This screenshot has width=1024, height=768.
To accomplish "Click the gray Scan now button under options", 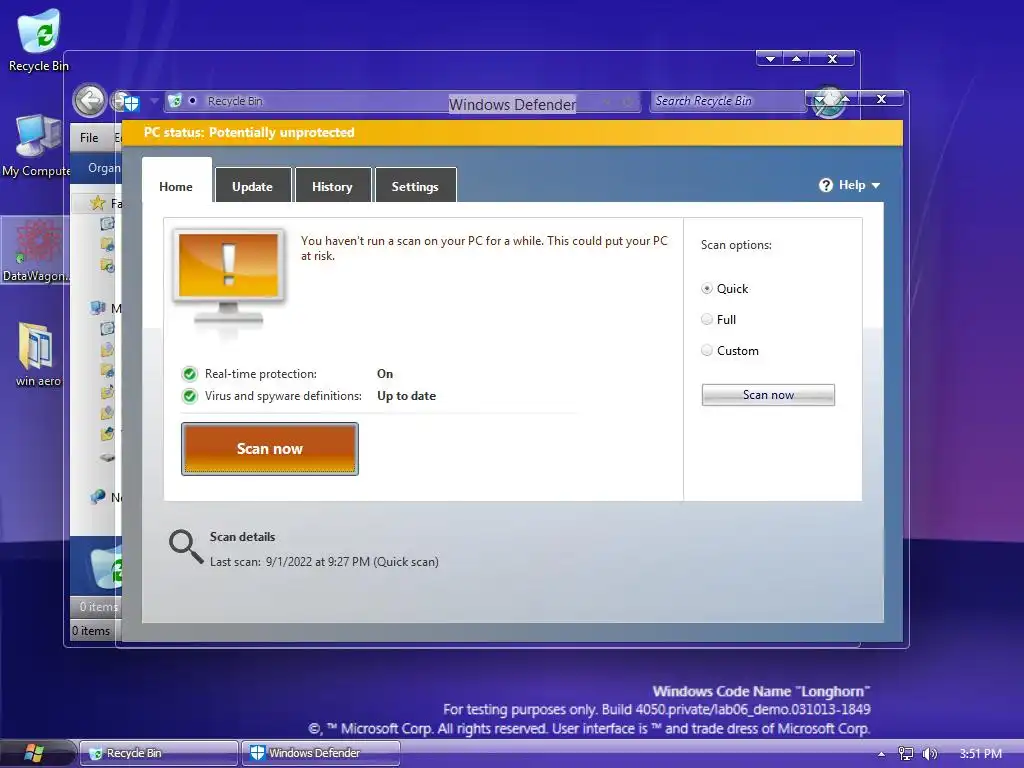I will (768, 394).
